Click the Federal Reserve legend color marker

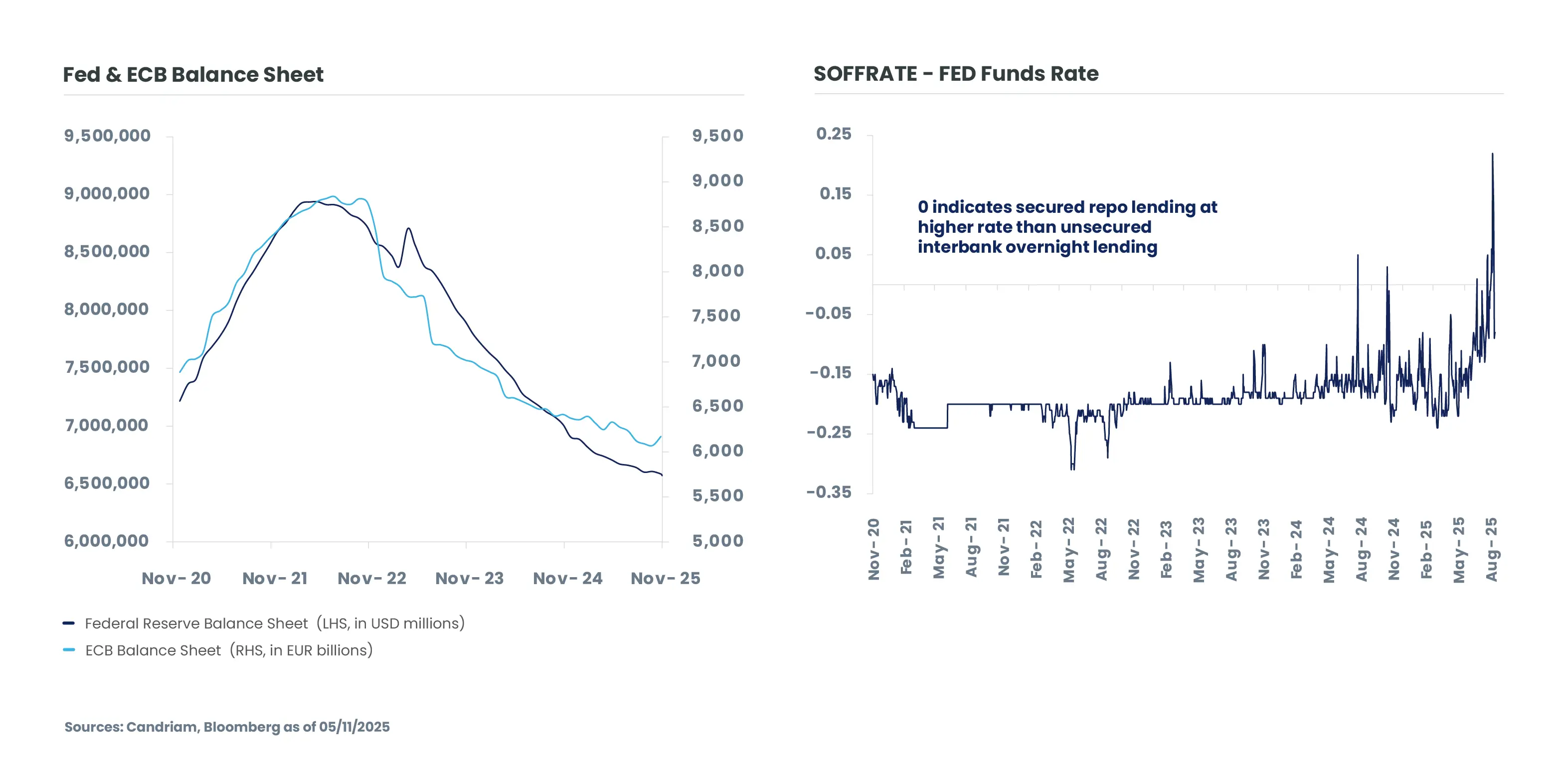click(x=68, y=623)
